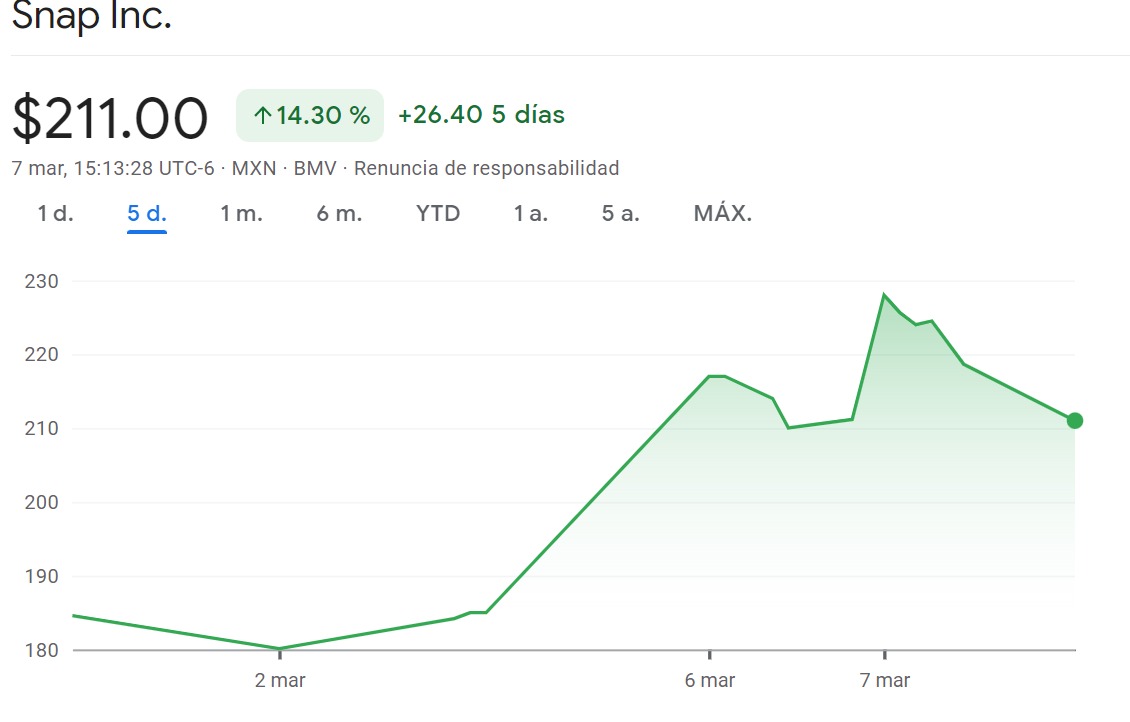Click the BMV exchange label
Image resolution: width=1130 pixels, height=722 pixels.
(x=315, y=168)
